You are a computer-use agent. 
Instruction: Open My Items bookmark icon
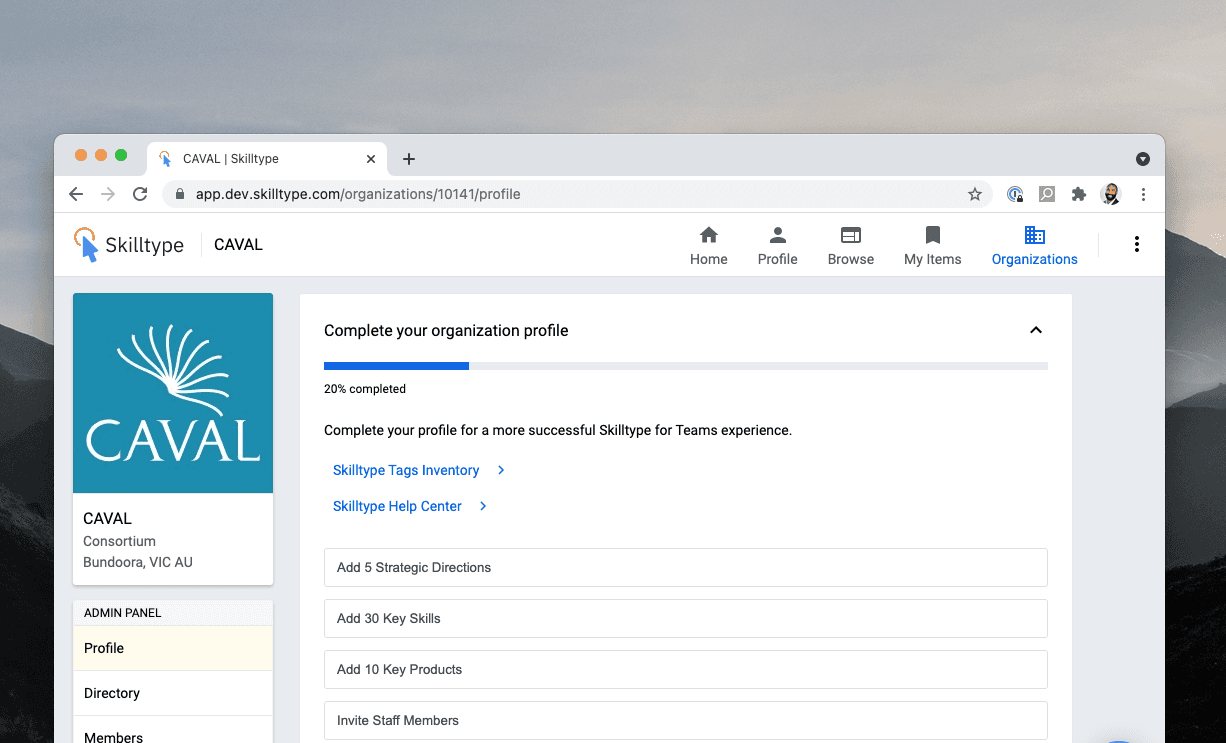932,236
